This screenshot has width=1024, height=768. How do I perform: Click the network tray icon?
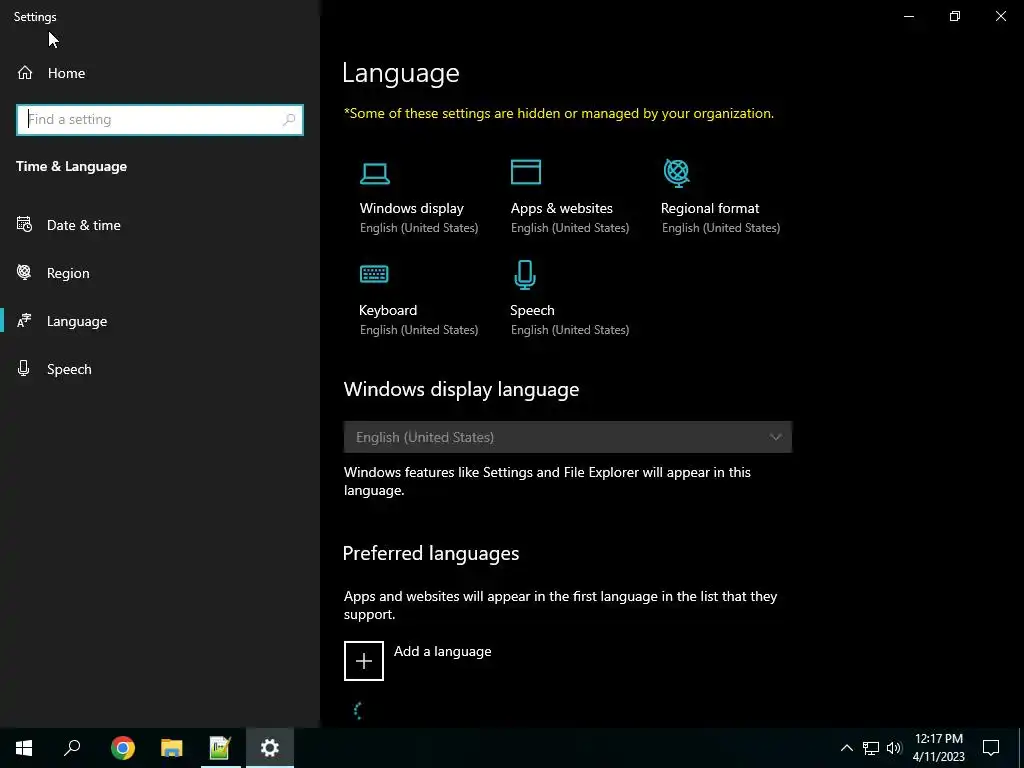point(871,748)
